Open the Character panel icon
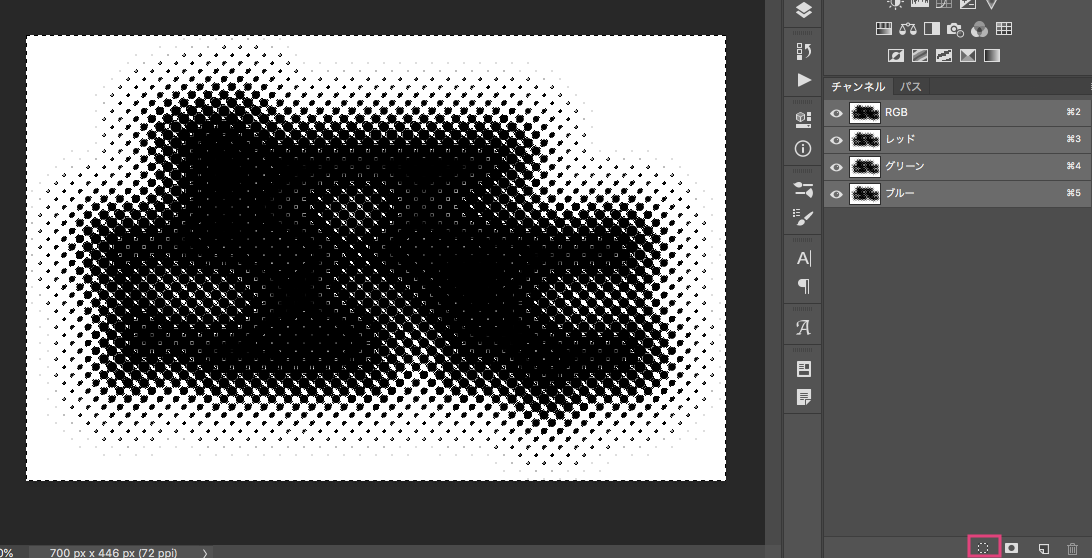The image size is (1092, 558). coord(804,258)
